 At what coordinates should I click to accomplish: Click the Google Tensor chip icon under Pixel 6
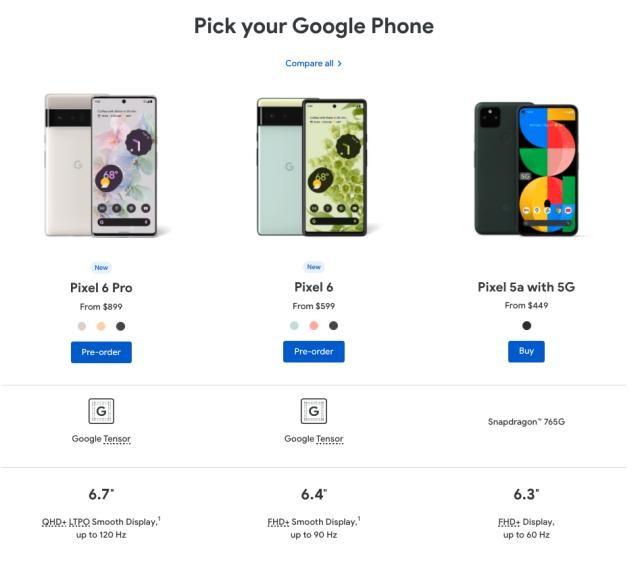314,411
